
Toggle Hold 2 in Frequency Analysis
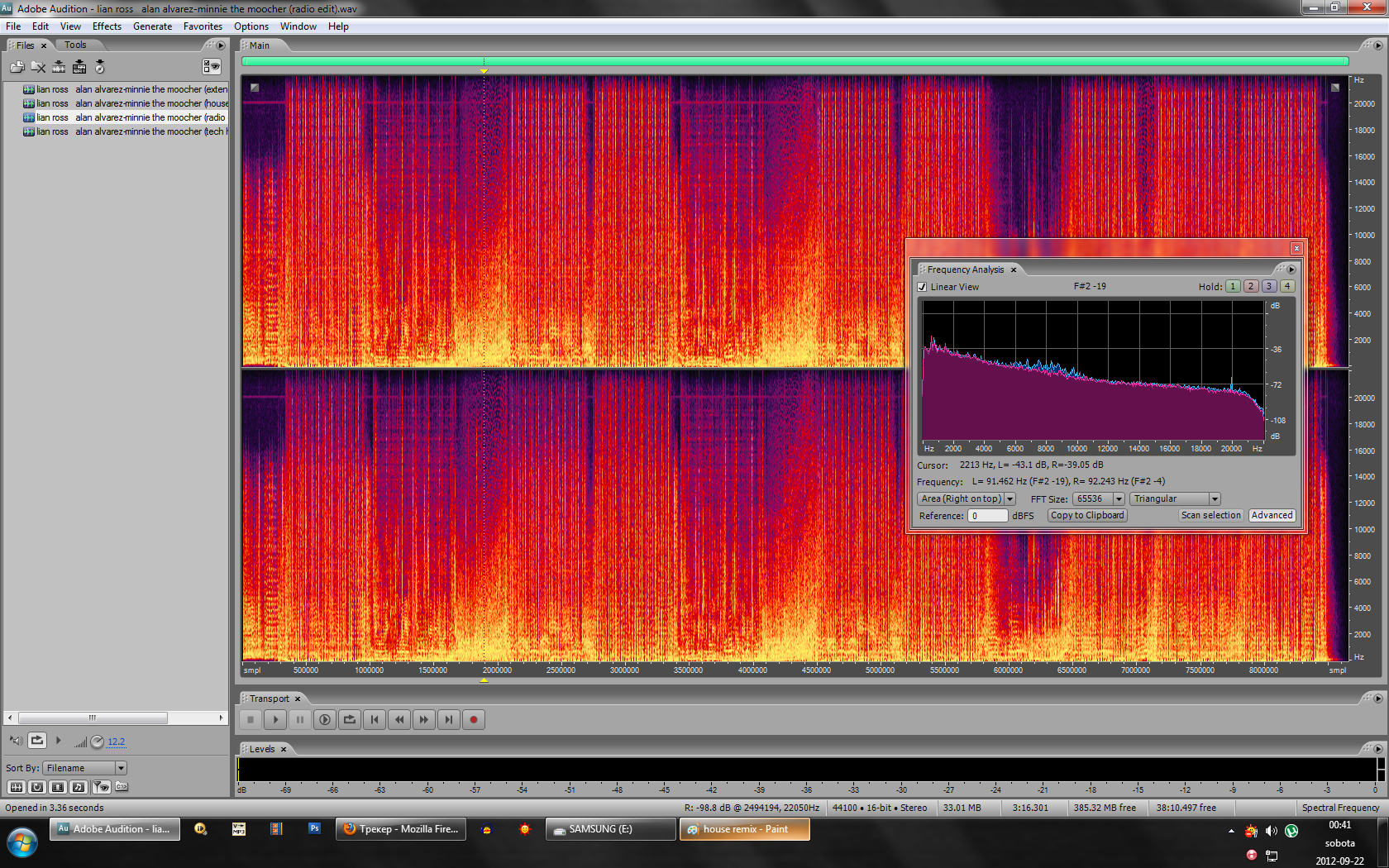coord(1250,286)
